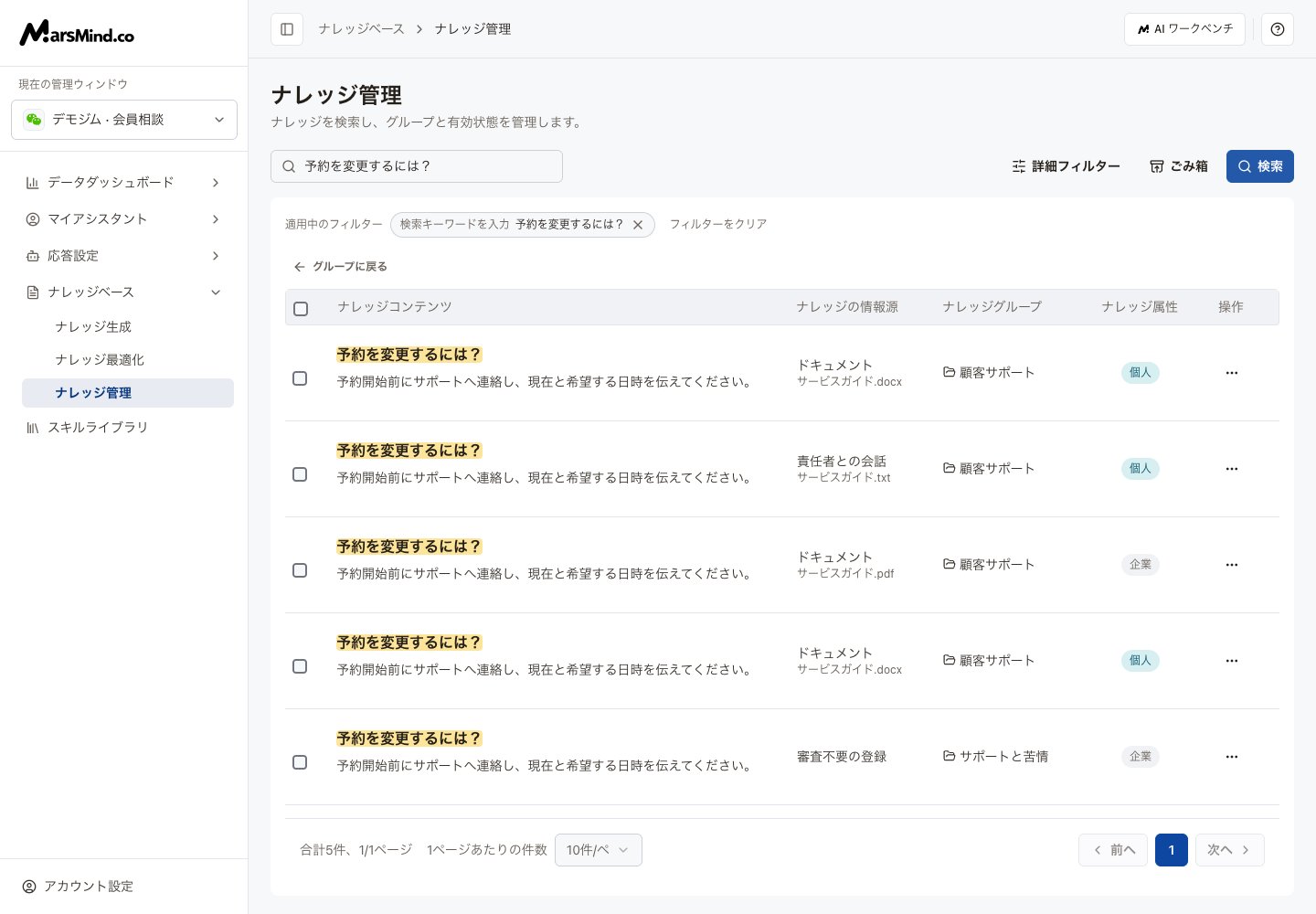1316x914 pixels.
Task: Go to the 次へ next page button
Action: pos(1230,850)
